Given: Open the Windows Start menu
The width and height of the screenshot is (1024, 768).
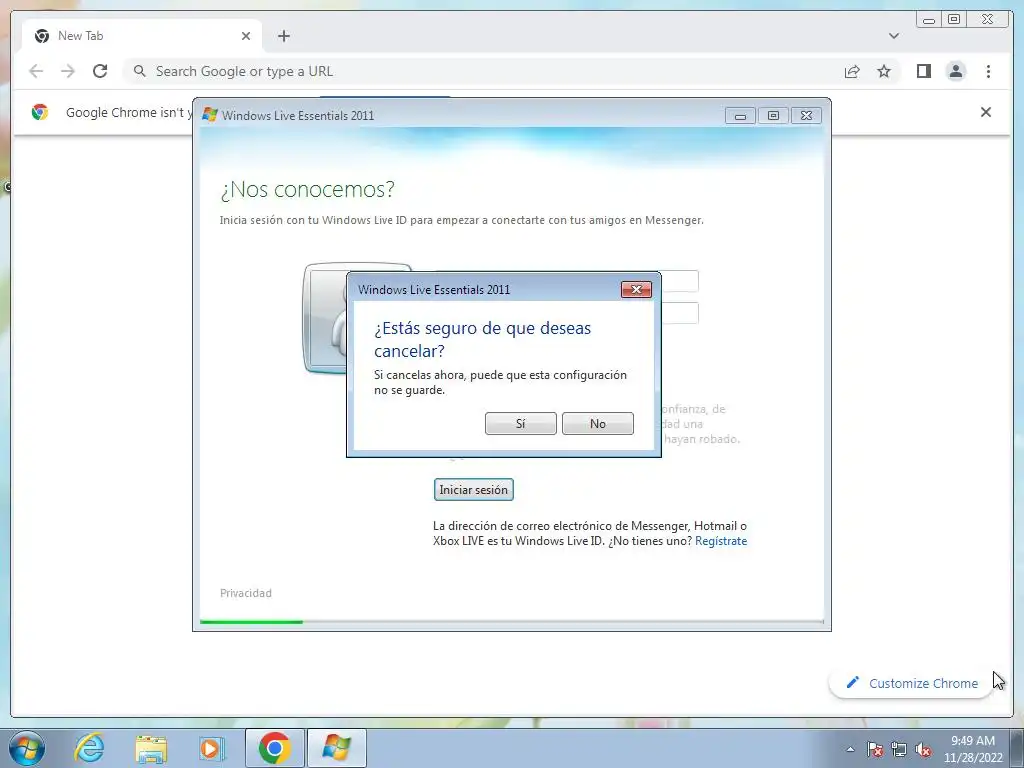Looking at the screenshot, I should 27,748.
